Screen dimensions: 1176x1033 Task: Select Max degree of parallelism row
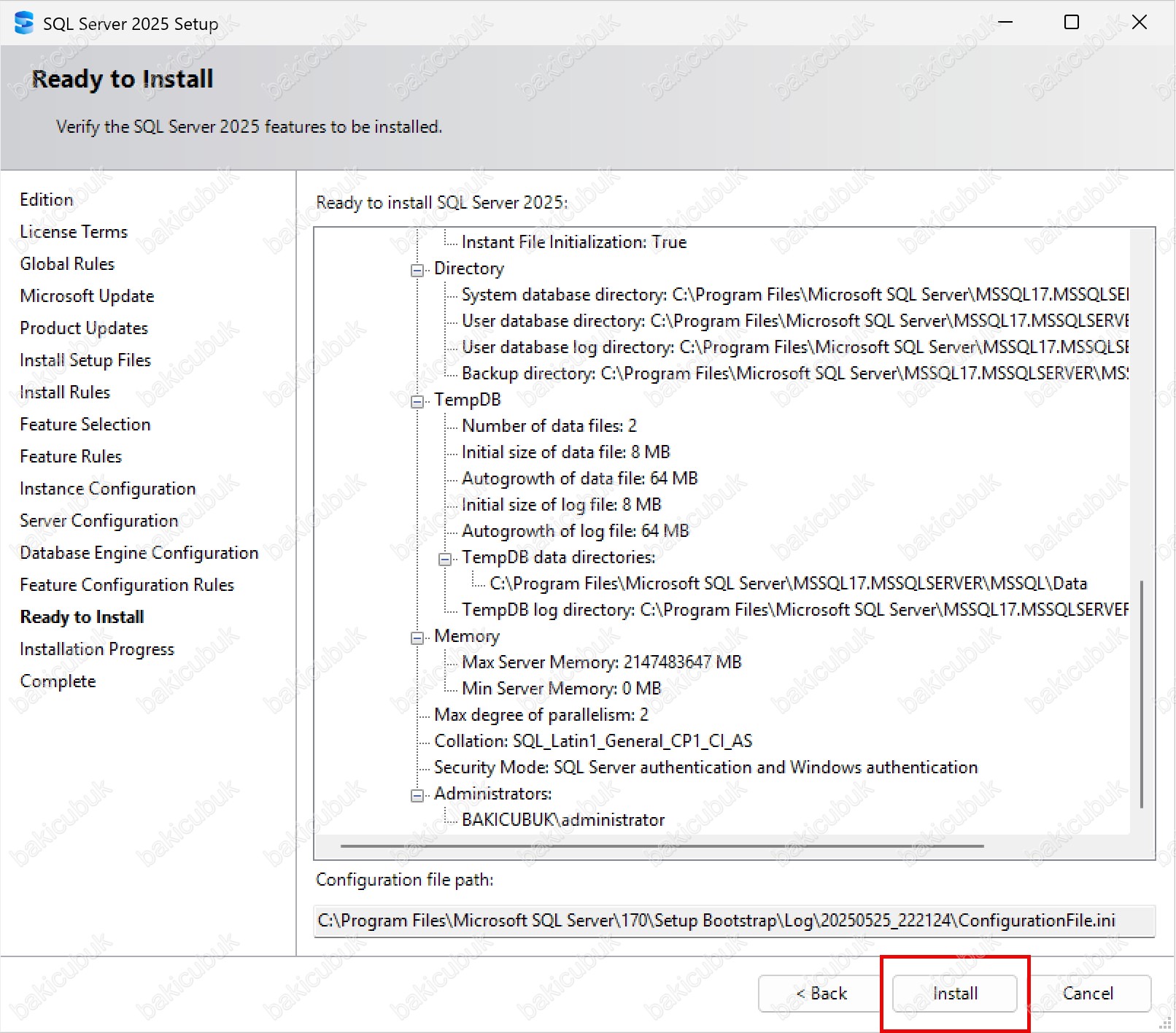pos(541,714)
